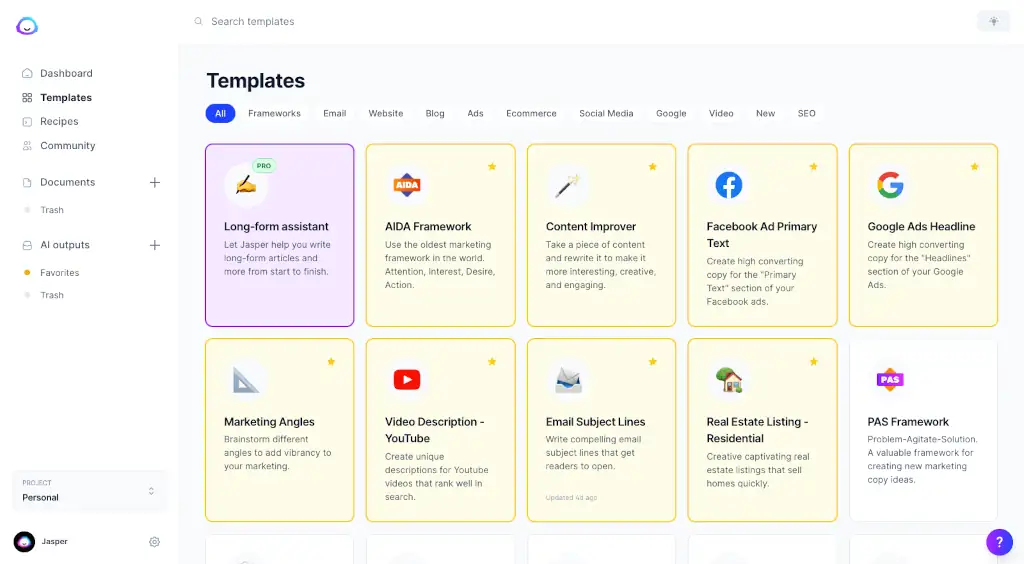Click the Email Subject Lines envelope icon
This screenshot has height=564, width=1024.
coord(568,380)
